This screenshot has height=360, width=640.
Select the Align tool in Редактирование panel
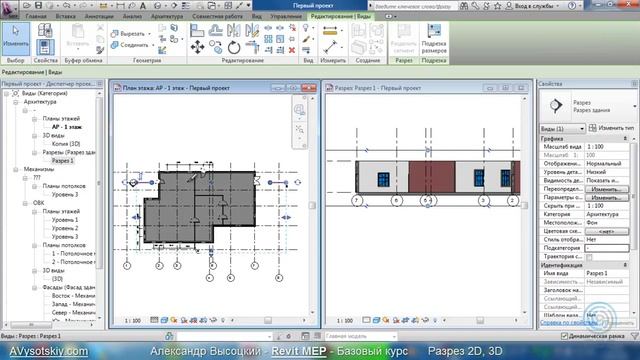click(x=197, y=30)
